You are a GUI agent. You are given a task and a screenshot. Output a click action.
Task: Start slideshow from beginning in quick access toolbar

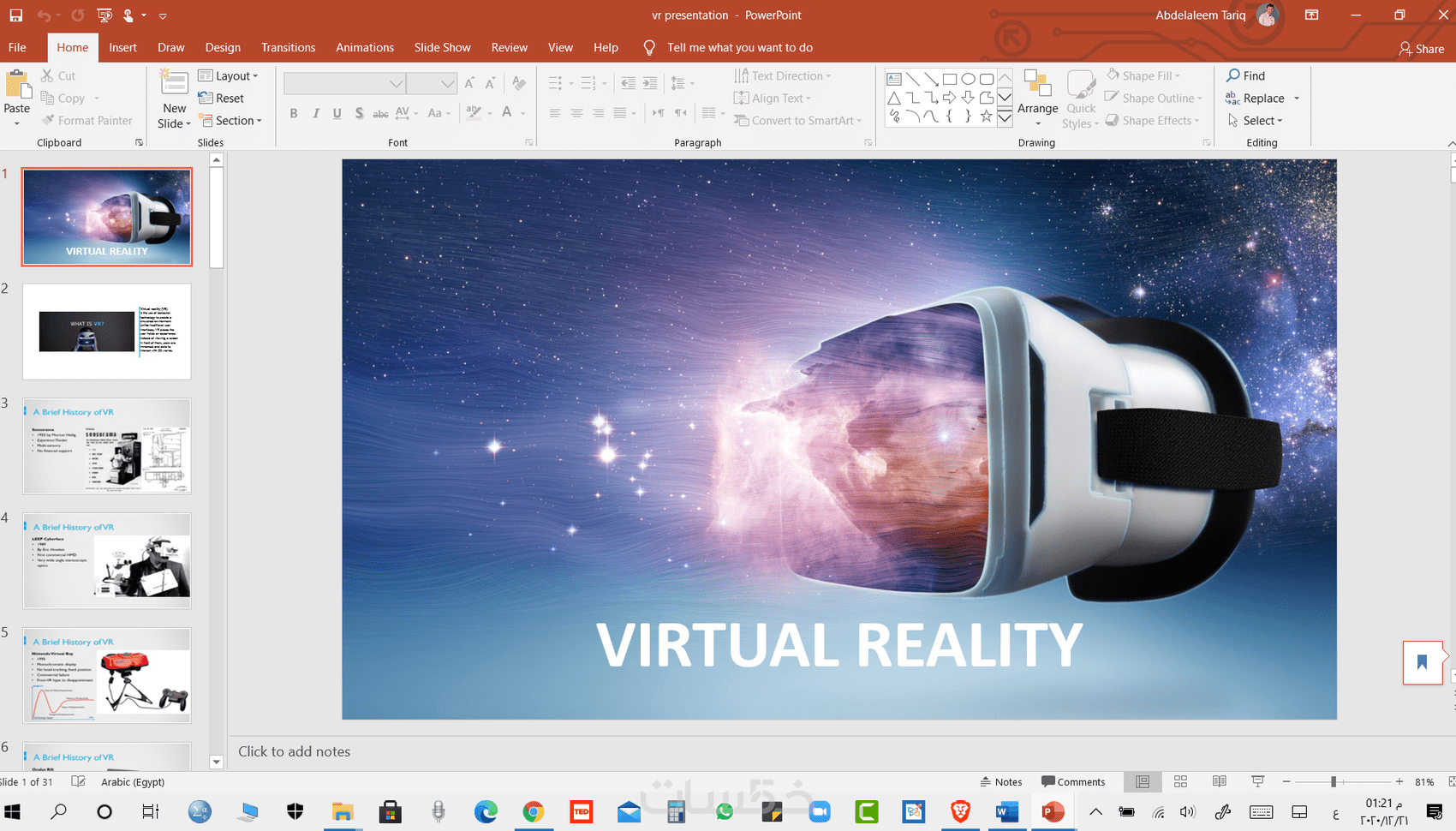104,15
